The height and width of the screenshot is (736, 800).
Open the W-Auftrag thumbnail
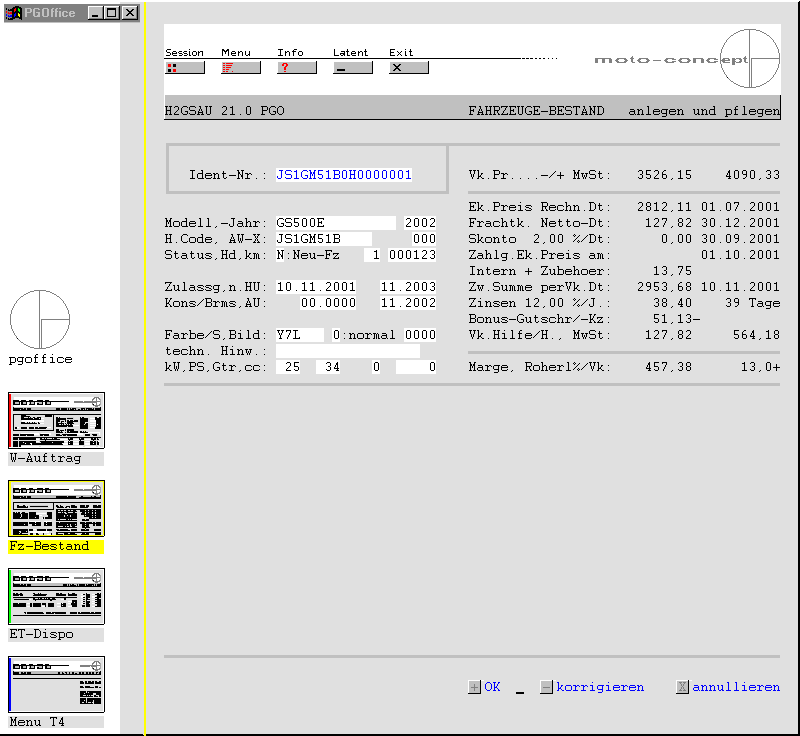tap(57, 420)
